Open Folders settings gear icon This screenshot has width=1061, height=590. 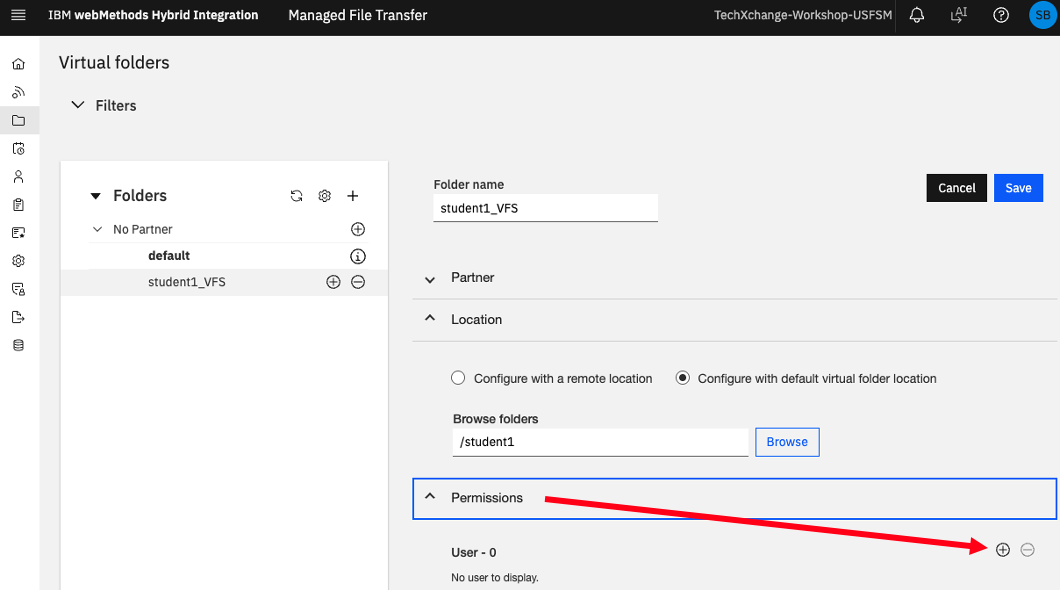[325, 196]
